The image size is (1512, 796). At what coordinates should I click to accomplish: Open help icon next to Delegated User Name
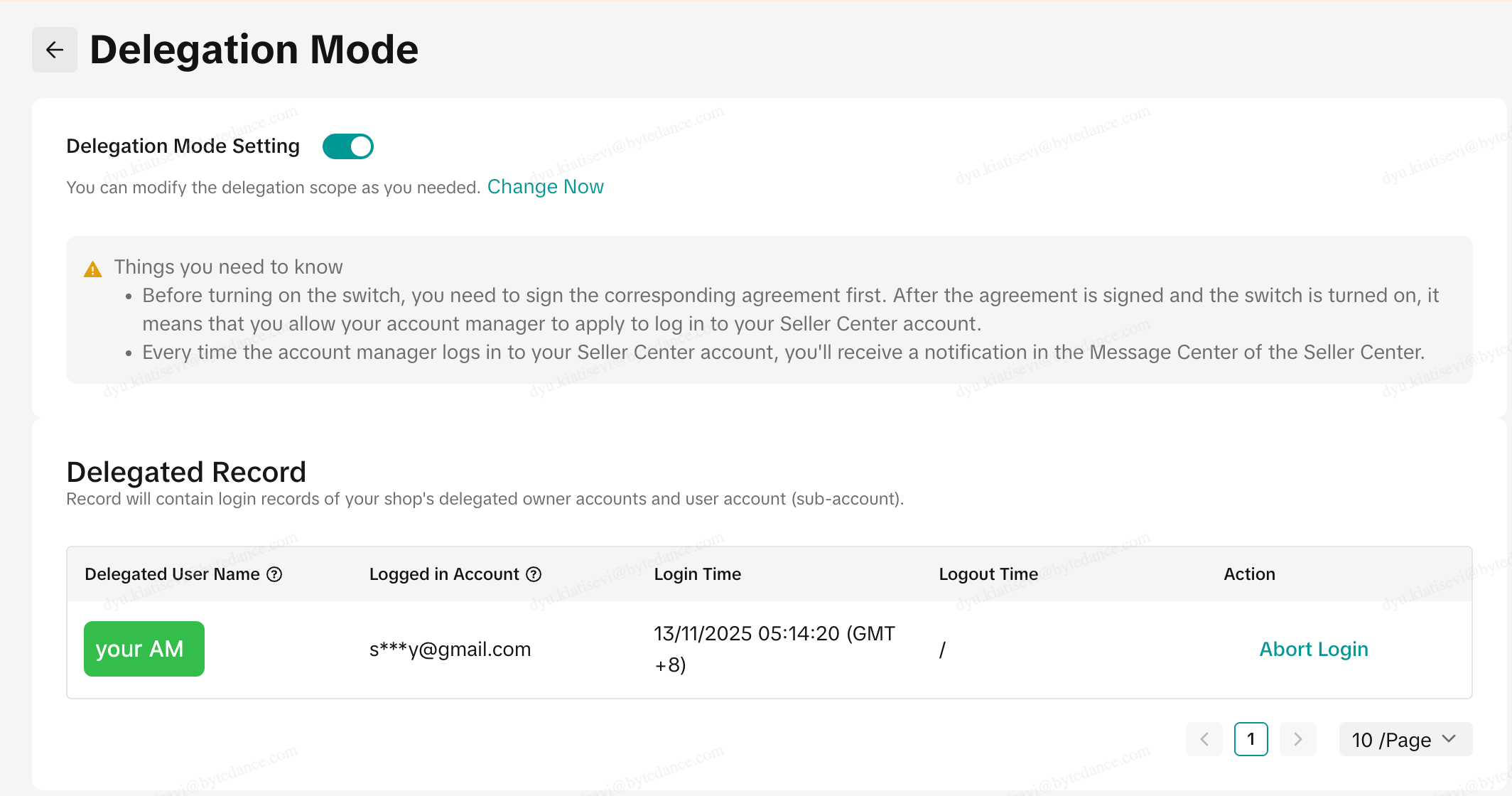tap(274, 574)
